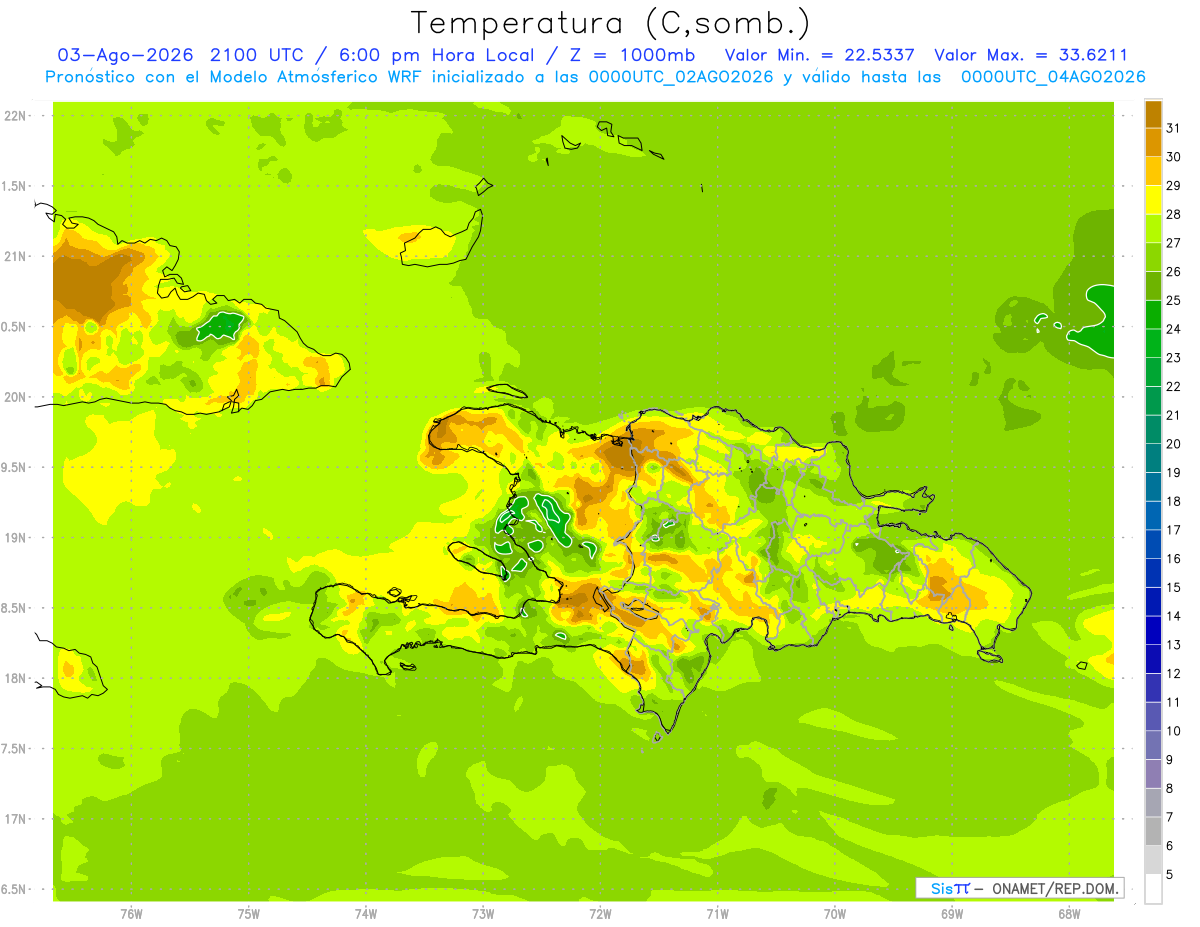The image size is (1200, 927).
Task: Click the legend label 18
Action: [1173, 501]
